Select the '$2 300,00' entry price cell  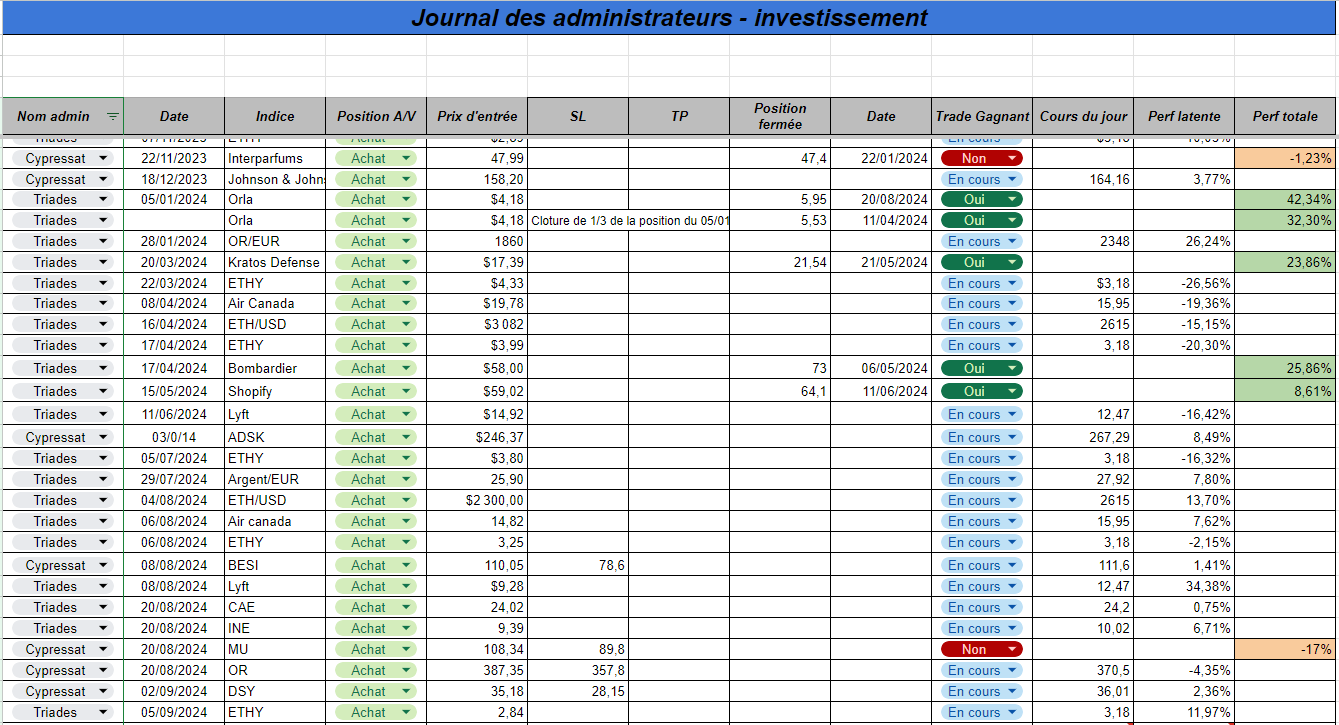[477, 500]
